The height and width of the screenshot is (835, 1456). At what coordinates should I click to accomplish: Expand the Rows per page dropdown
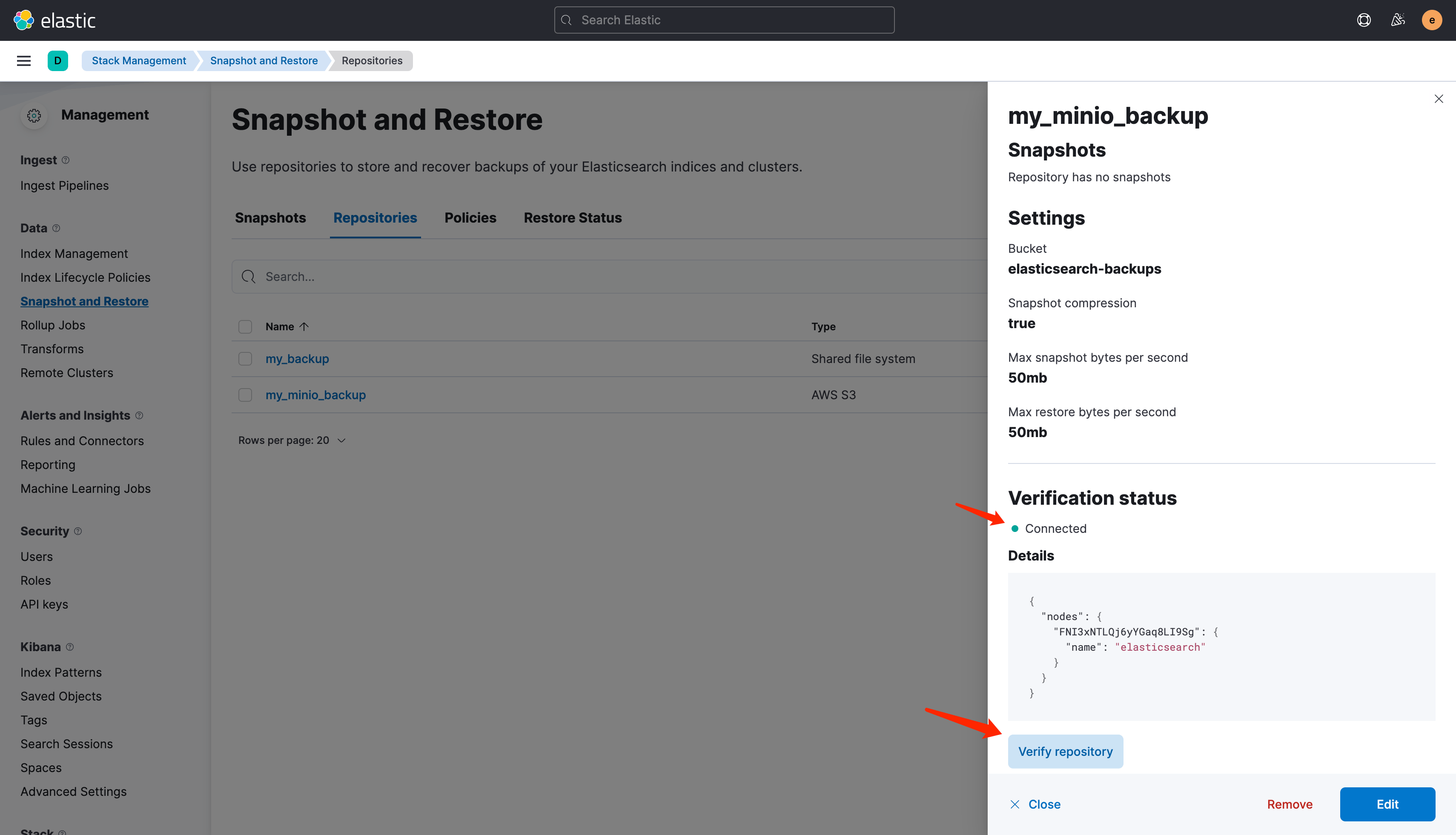pyautogui.click(x=292, y=440)
